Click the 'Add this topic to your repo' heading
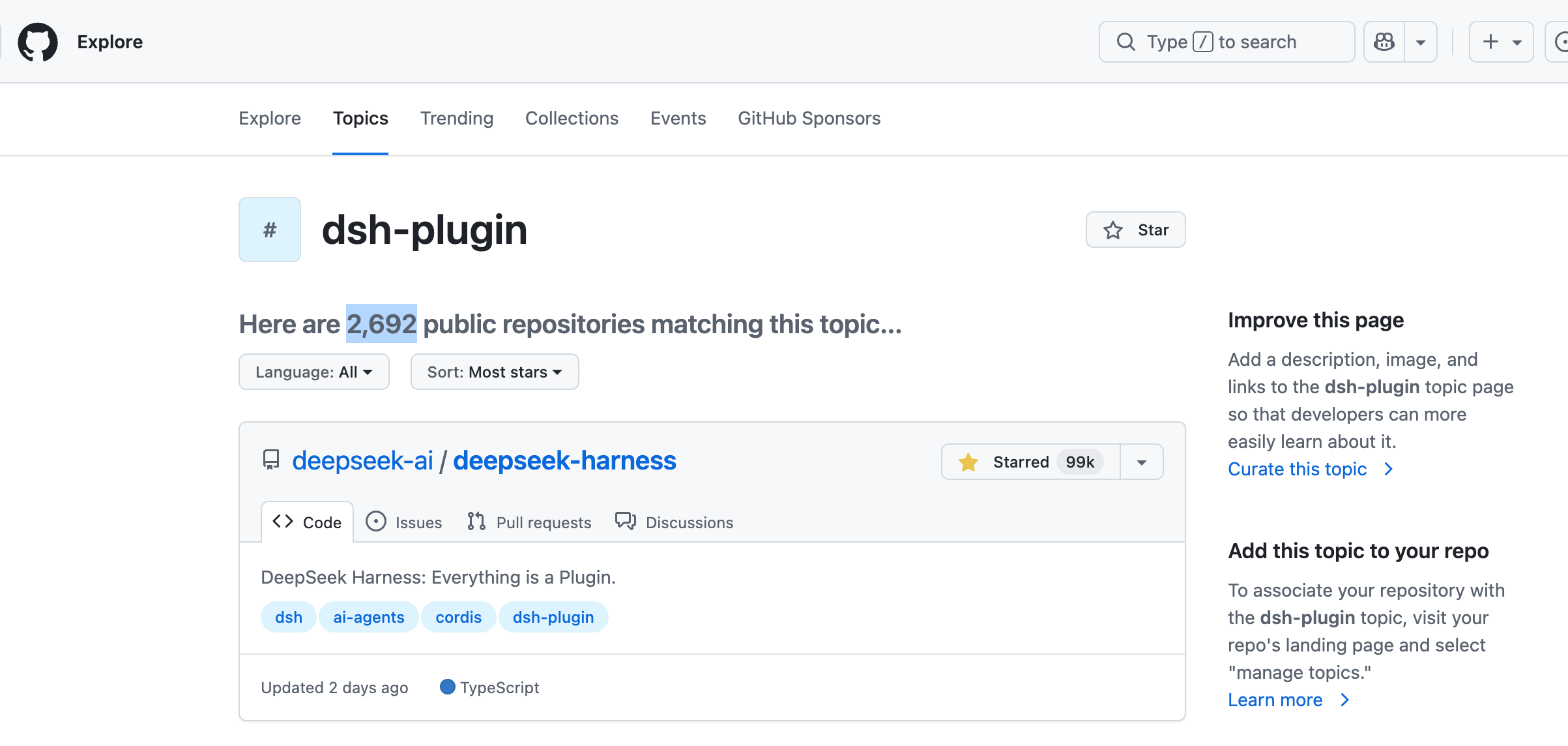Screen dimensions: 1568x746 pos(1358,551)
